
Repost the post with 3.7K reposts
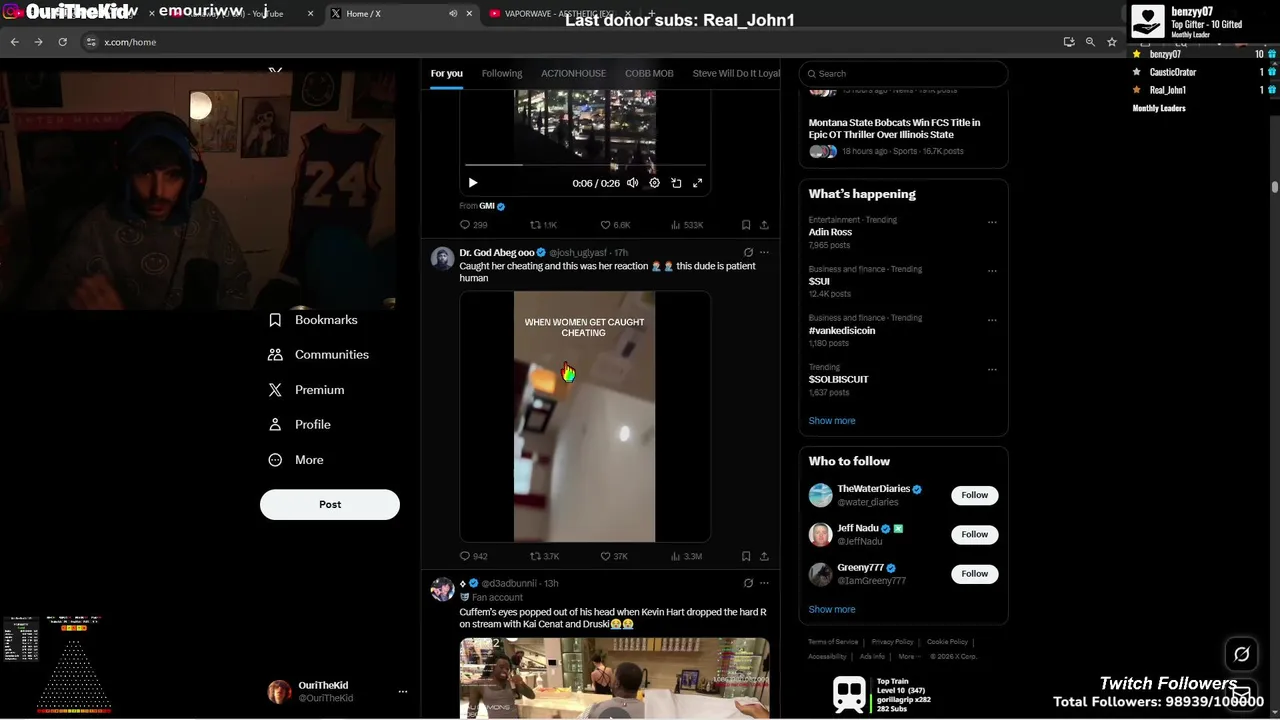(544, 556)
